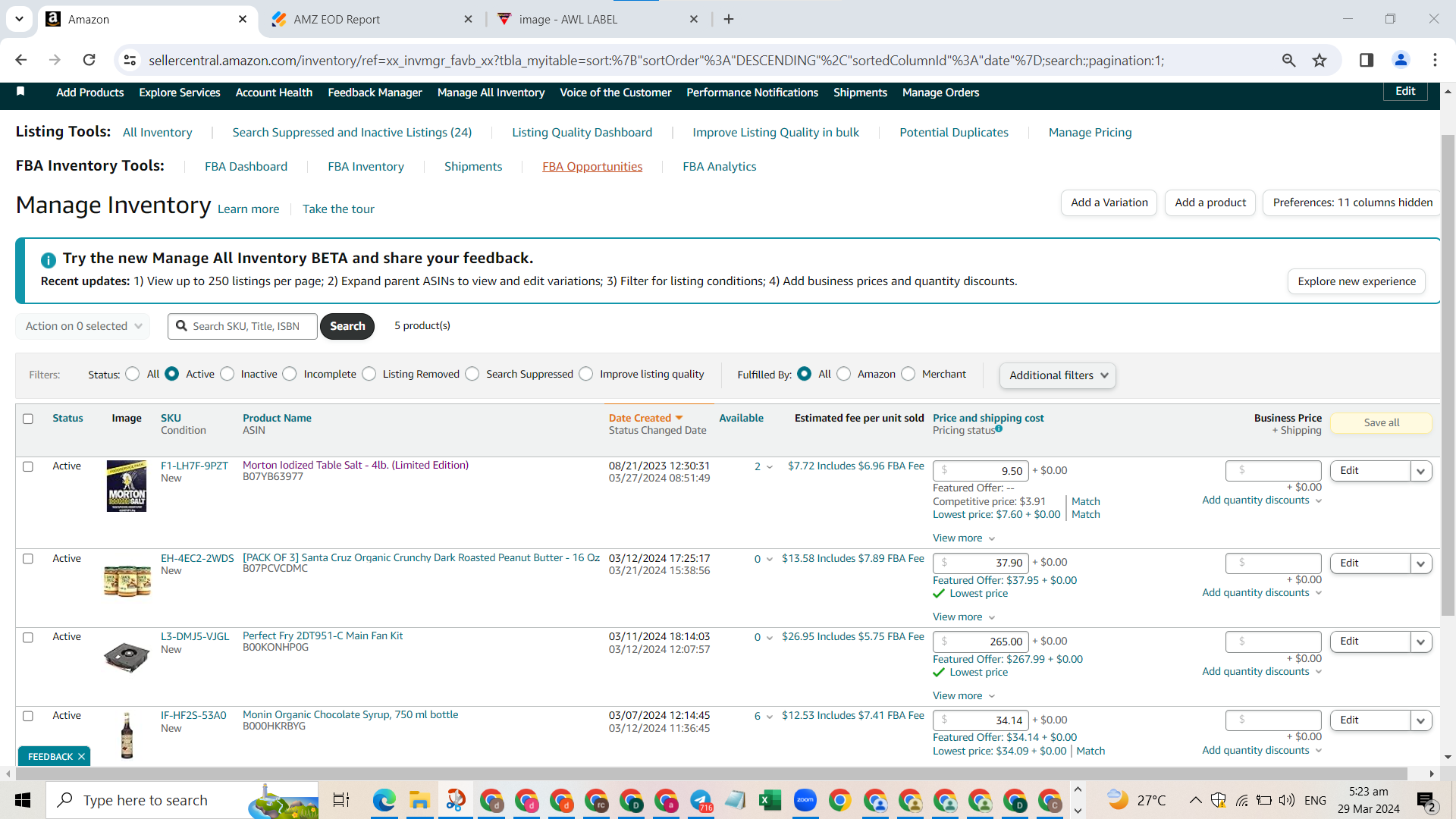Click the volume speaker icon in tray
The height and width of the screenshot is (819, 1456).
pos(1286,800)
